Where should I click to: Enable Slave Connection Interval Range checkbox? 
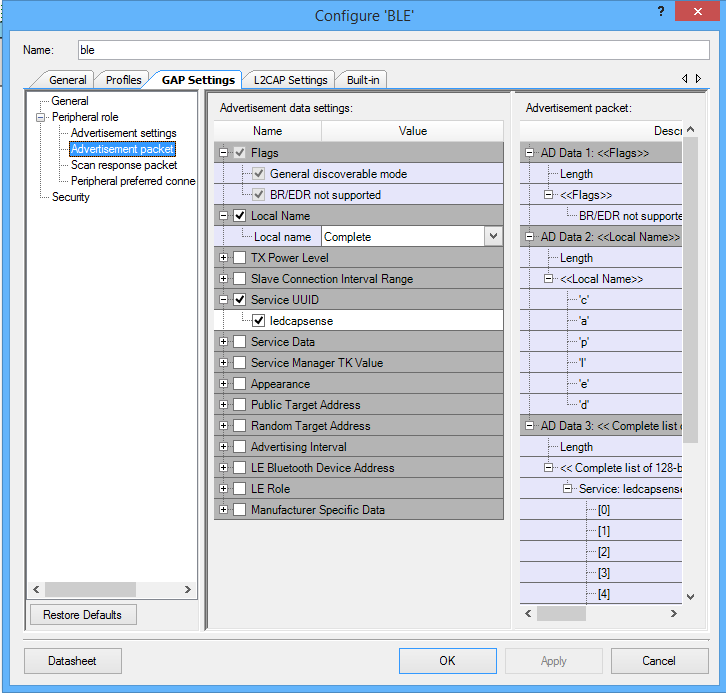click(x=239, y=279)
